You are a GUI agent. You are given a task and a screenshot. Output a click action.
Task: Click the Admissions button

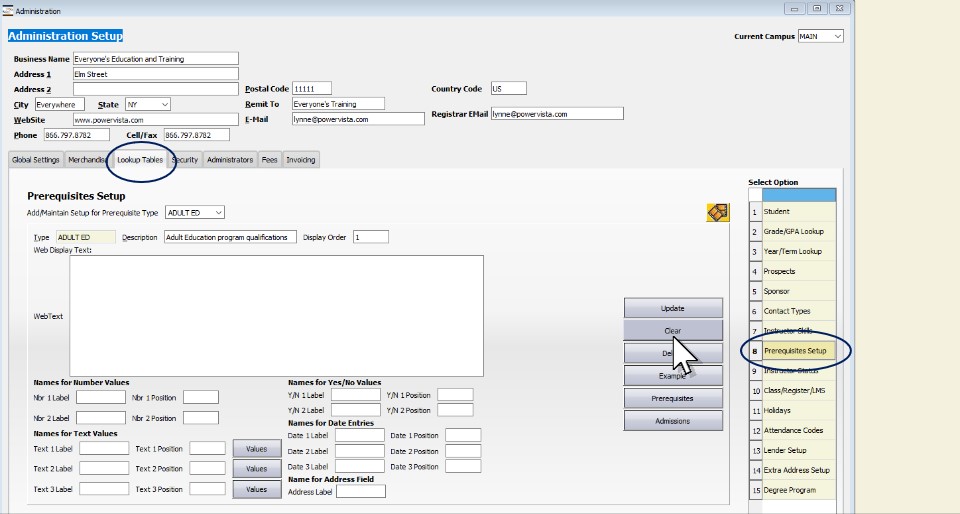[673, 421]
